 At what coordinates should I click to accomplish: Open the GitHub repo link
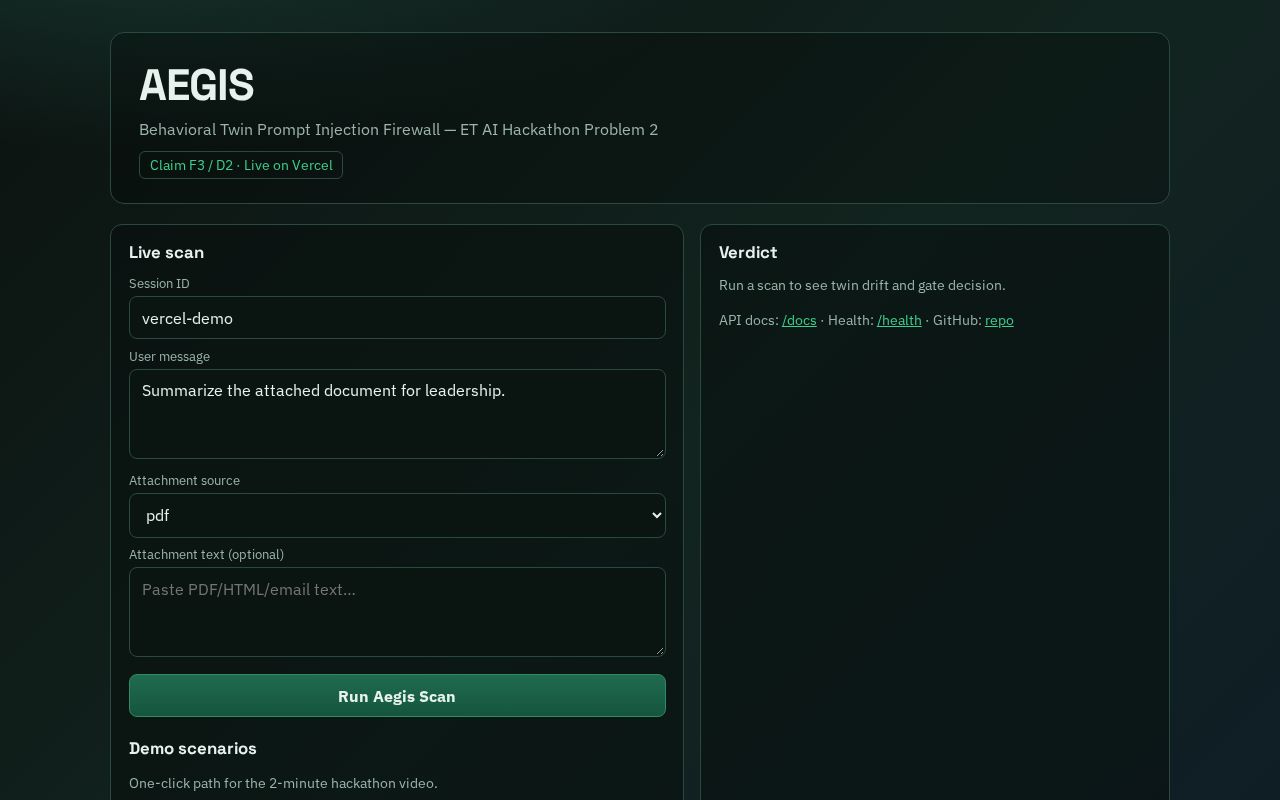point(999,320)
